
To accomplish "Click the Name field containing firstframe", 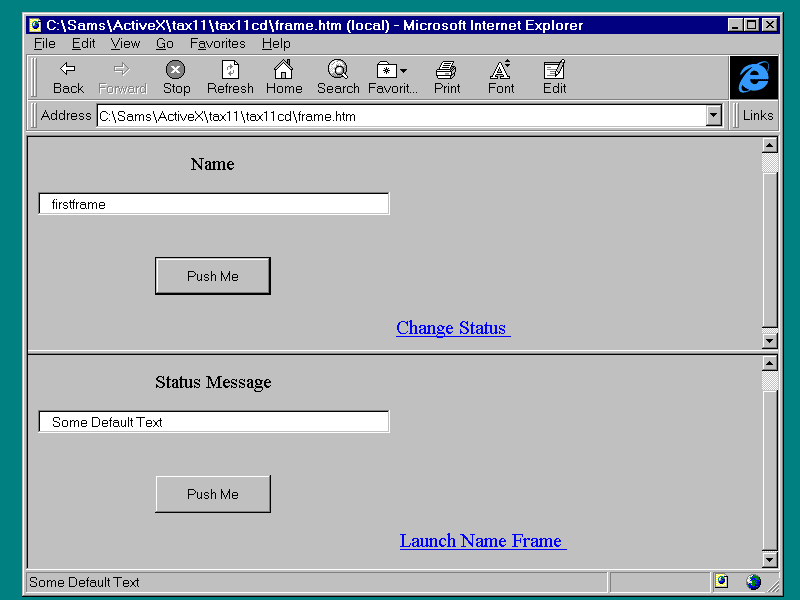I will tap(214, 204).
